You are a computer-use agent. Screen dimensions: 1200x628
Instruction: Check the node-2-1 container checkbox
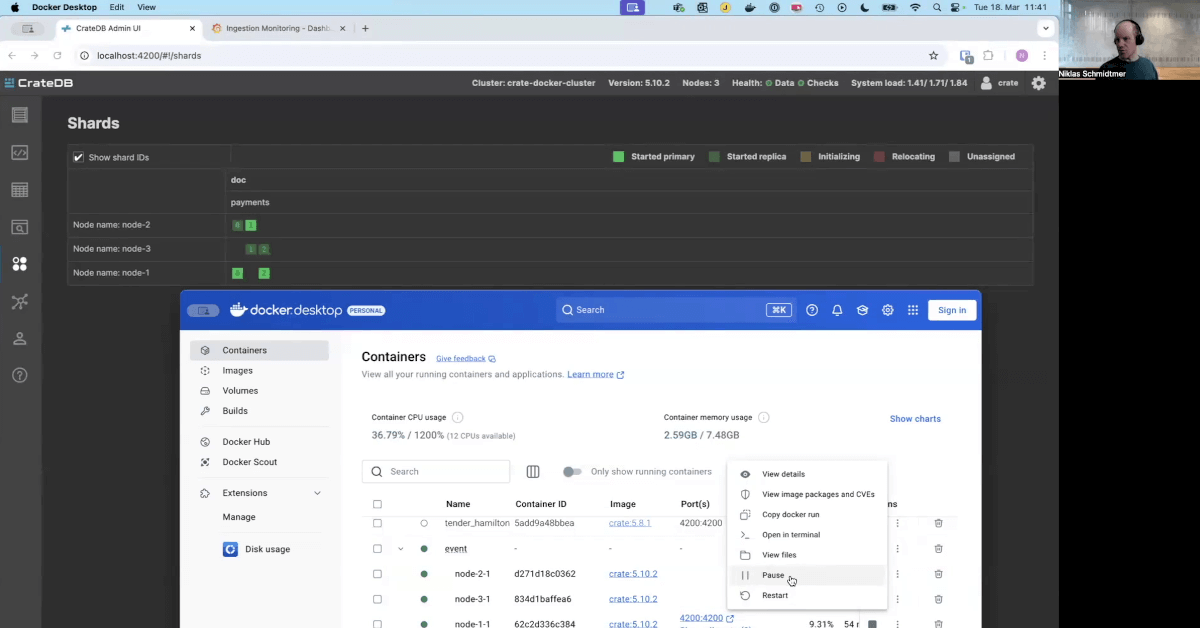pyautogui.click(x=377, y=574)
